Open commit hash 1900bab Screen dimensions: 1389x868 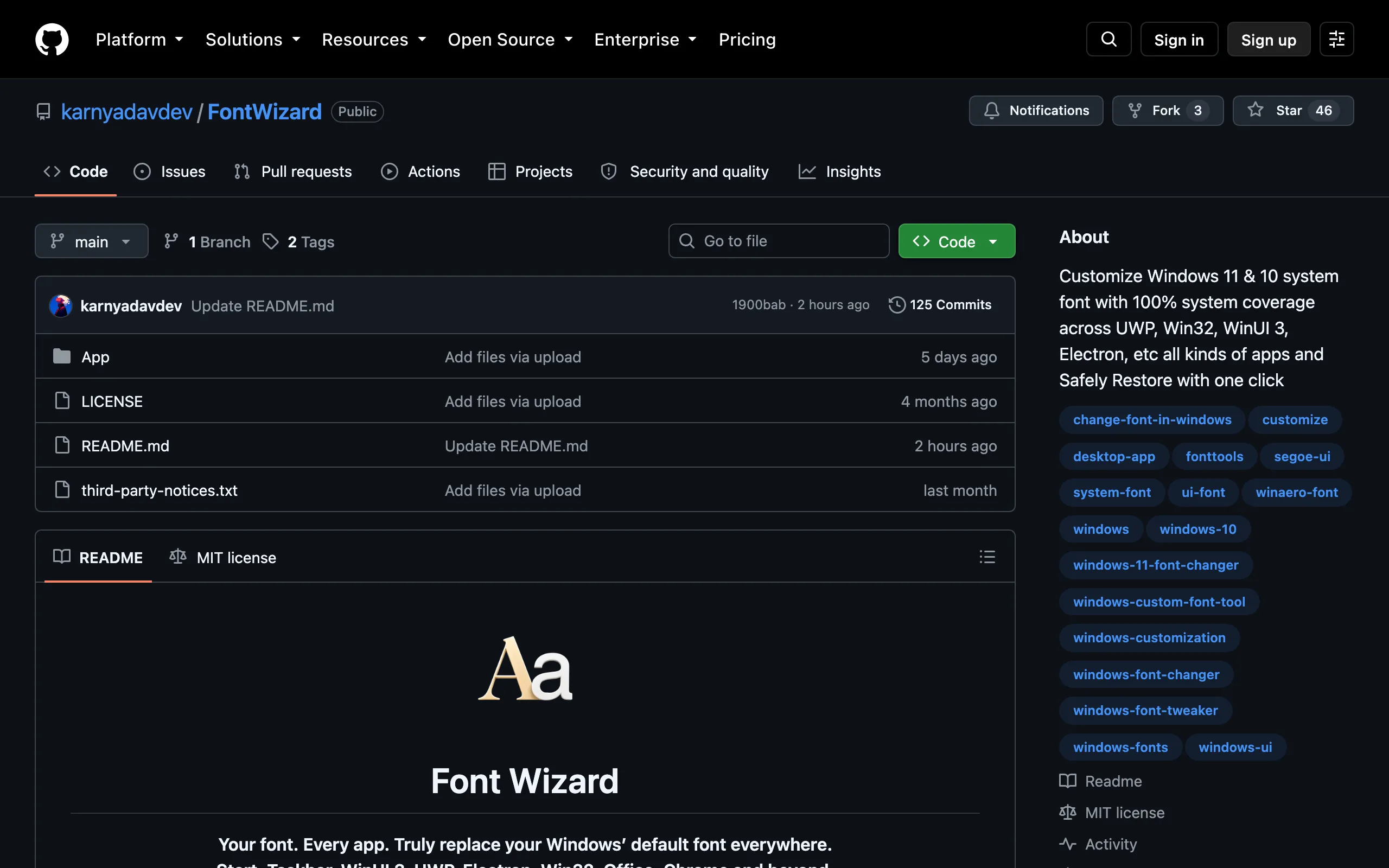pyautogui.click(x=758, y=305)
